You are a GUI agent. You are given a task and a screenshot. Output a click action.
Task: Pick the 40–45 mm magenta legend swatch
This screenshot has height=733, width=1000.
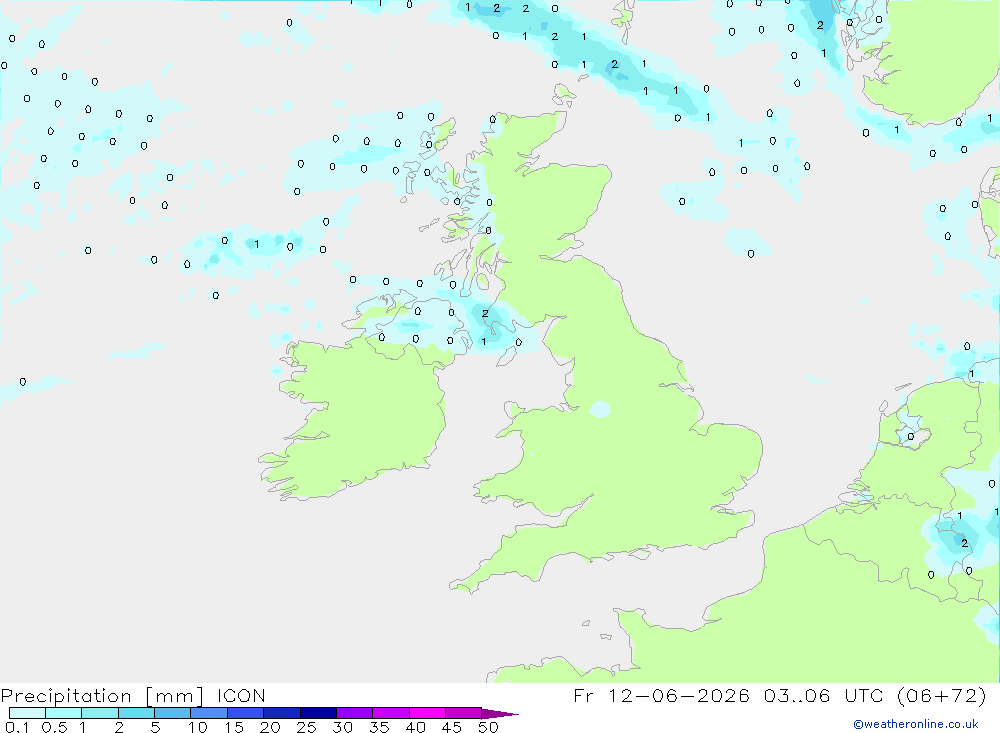click(427, 713)
